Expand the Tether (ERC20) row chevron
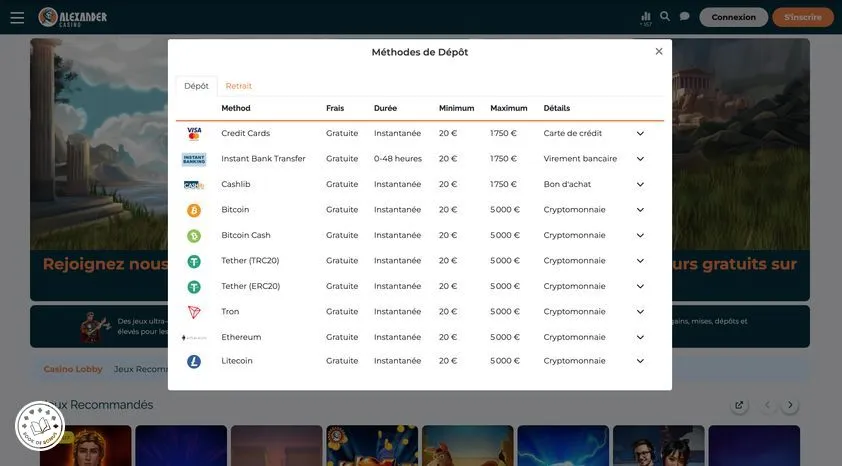This screenshot has height=466, width=842. 640,286
